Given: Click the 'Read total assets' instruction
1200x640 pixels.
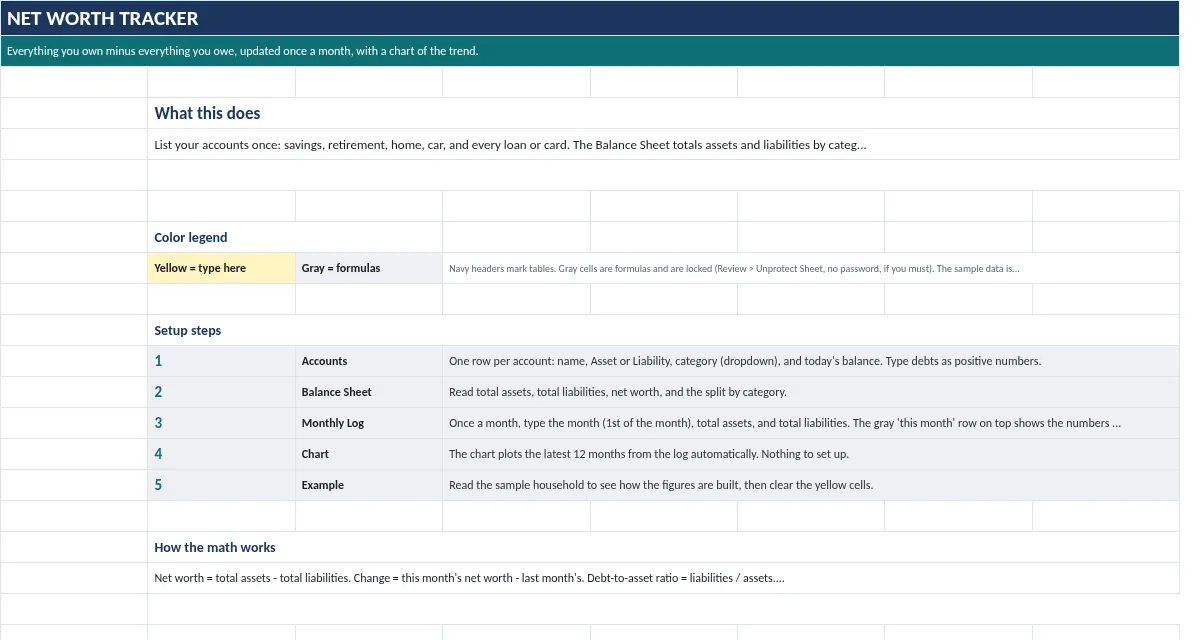Looking at the screenshot, I should click(811, 392).
